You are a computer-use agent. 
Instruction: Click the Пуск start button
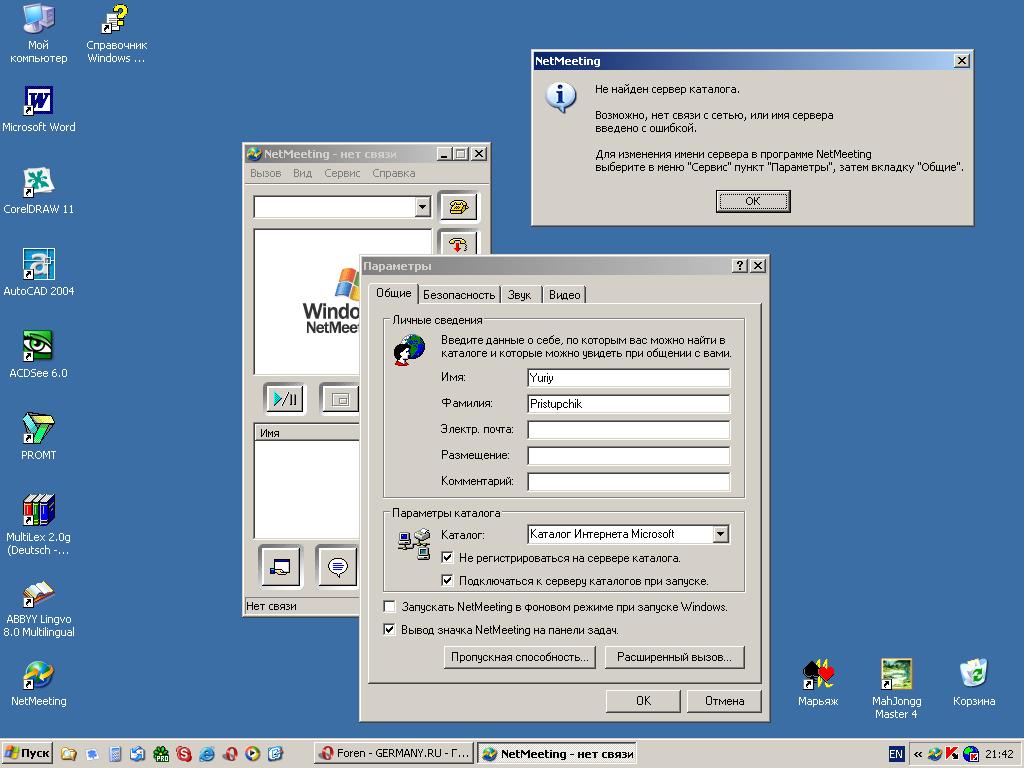[27, 754]
